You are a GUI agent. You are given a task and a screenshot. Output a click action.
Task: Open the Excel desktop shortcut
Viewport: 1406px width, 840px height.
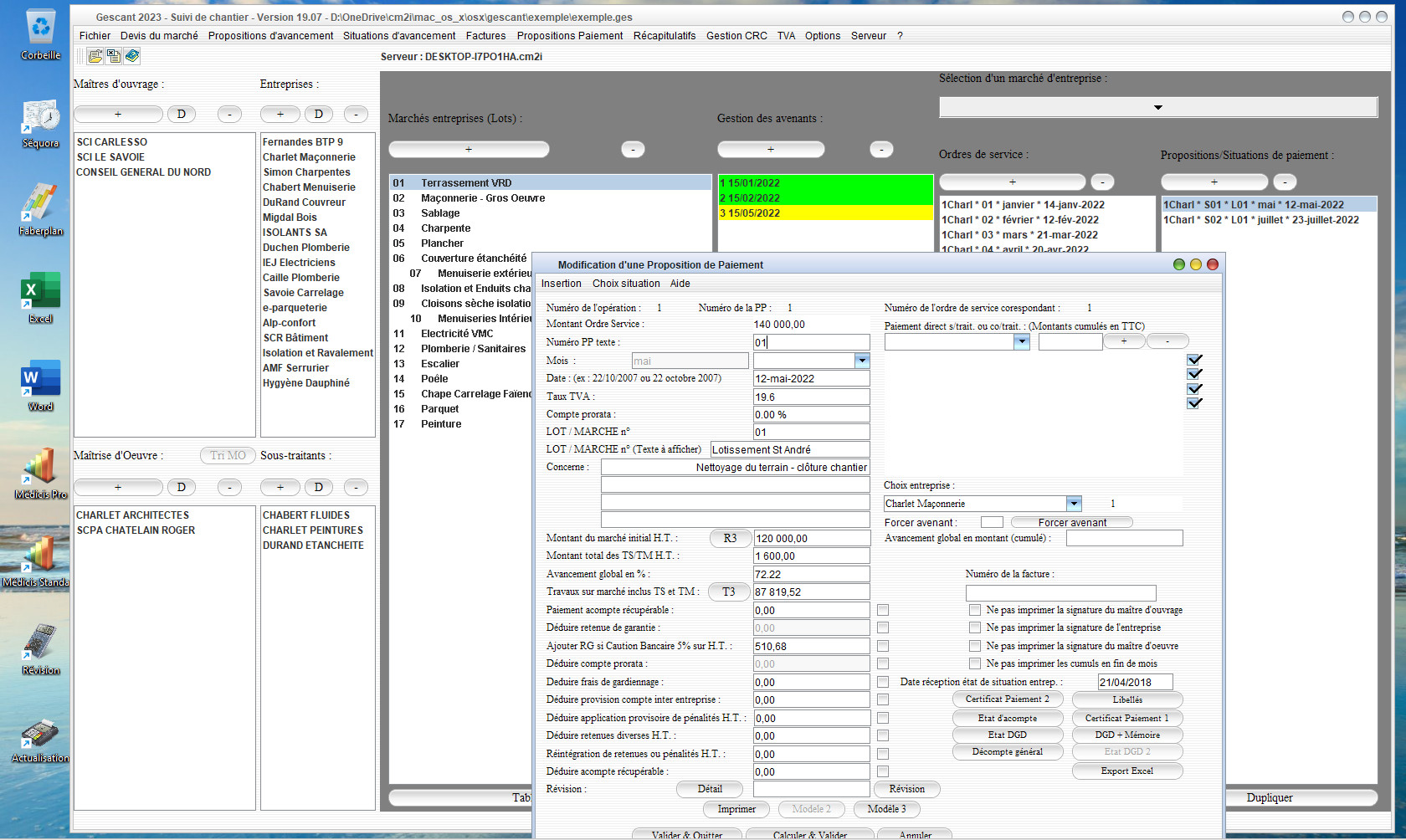click(x=40, y=299)
